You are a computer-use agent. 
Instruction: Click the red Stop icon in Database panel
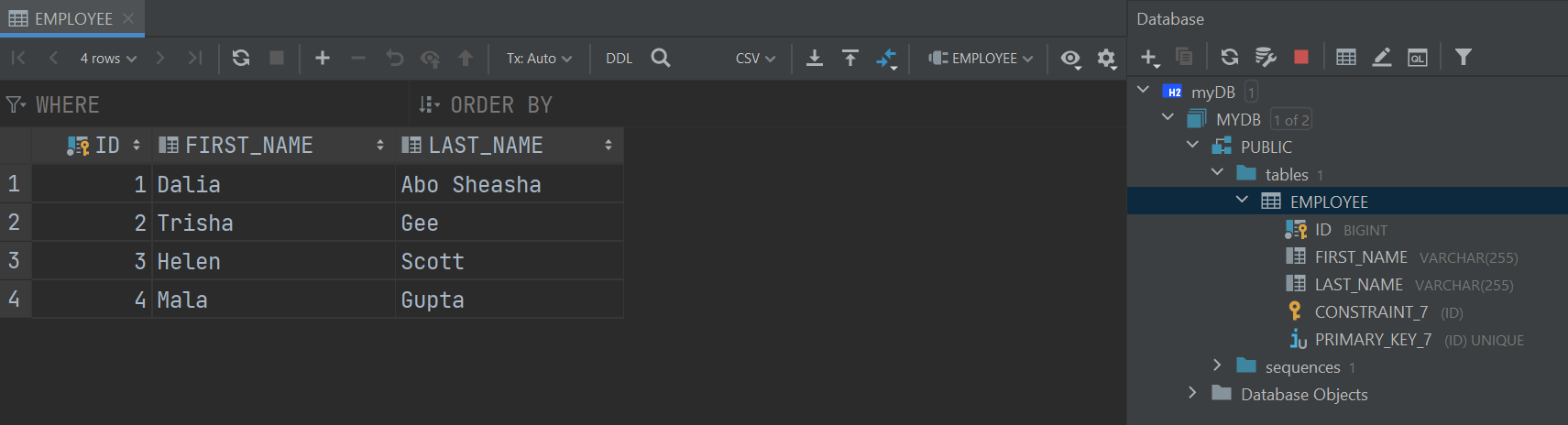coord(1300,57)
